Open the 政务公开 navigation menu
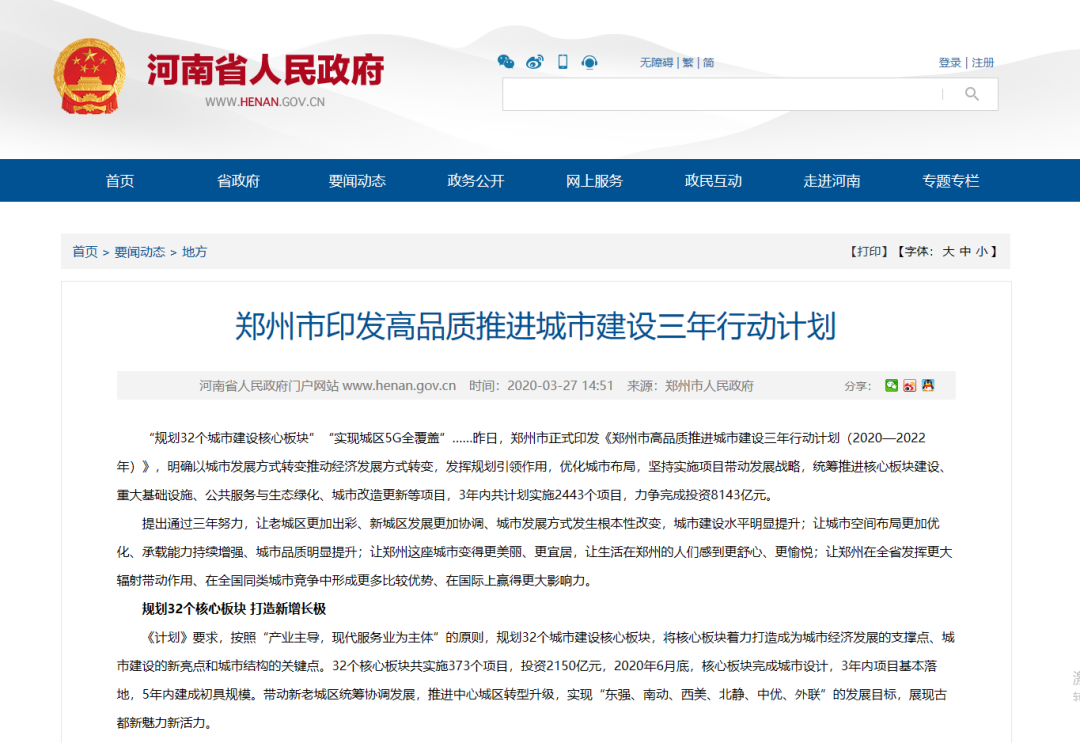 (474, 181)
